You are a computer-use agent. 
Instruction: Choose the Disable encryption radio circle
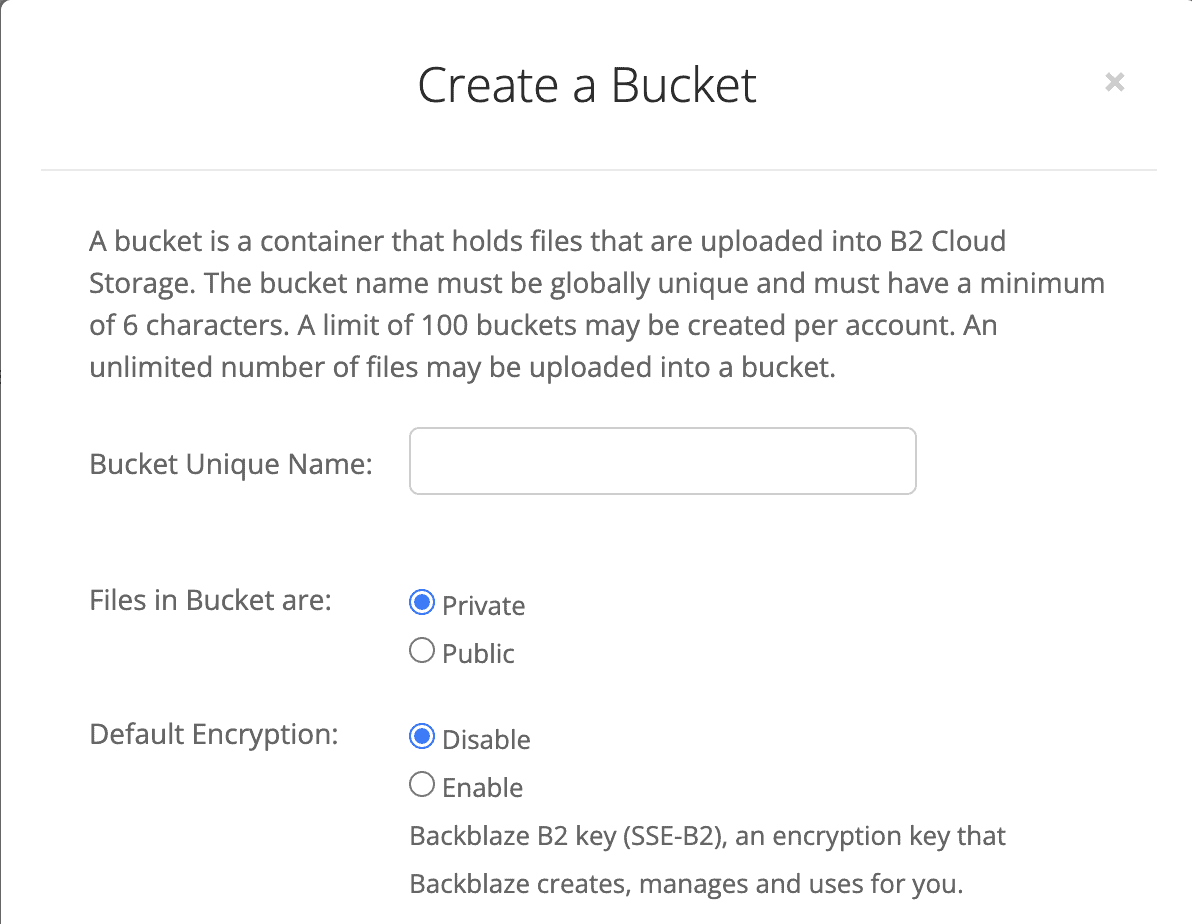(422, 738)
